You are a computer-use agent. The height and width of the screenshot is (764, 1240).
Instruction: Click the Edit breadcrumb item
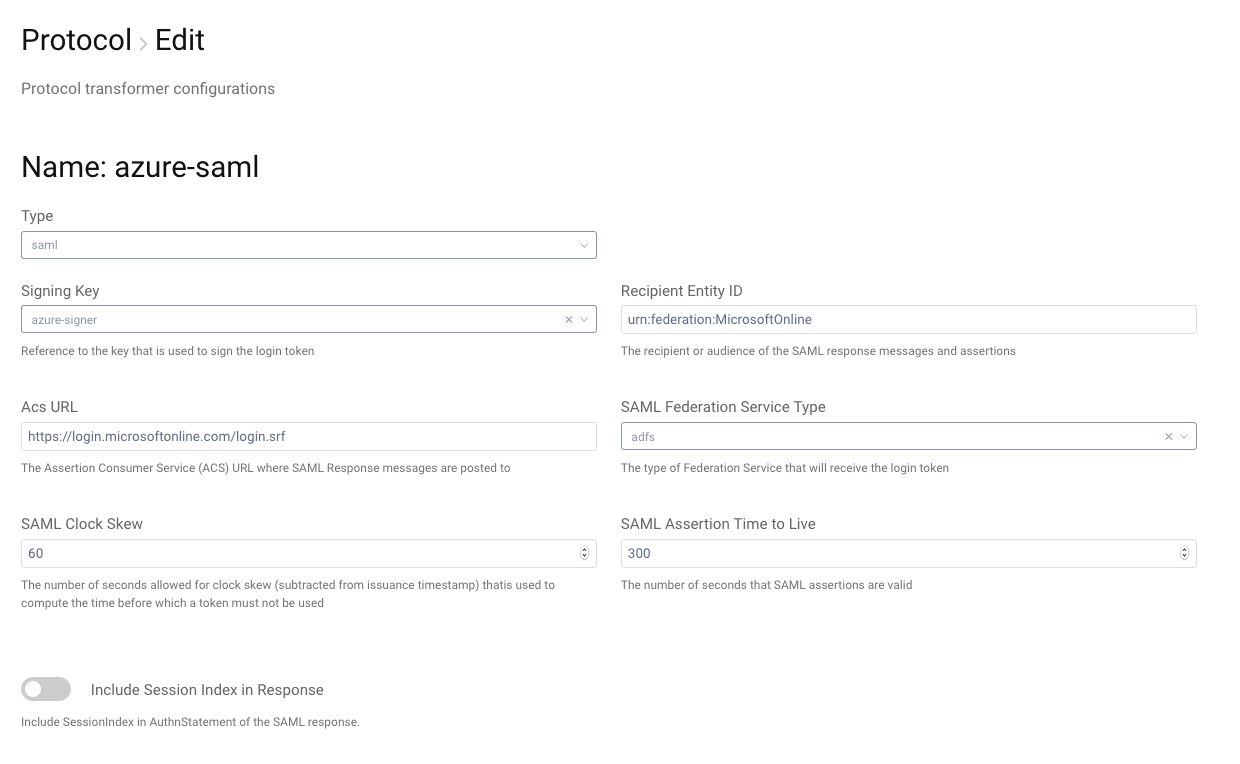(179, 40)
